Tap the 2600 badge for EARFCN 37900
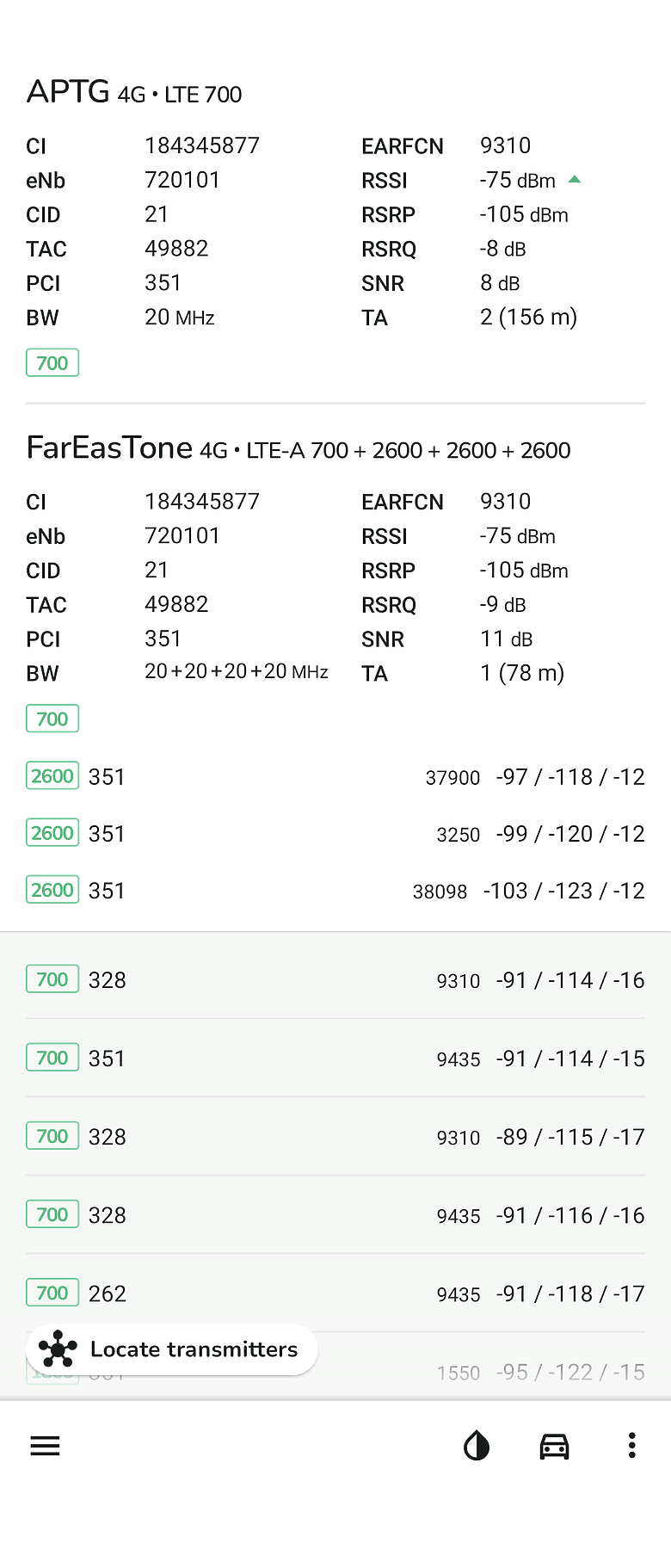 [x=52, y=776]
